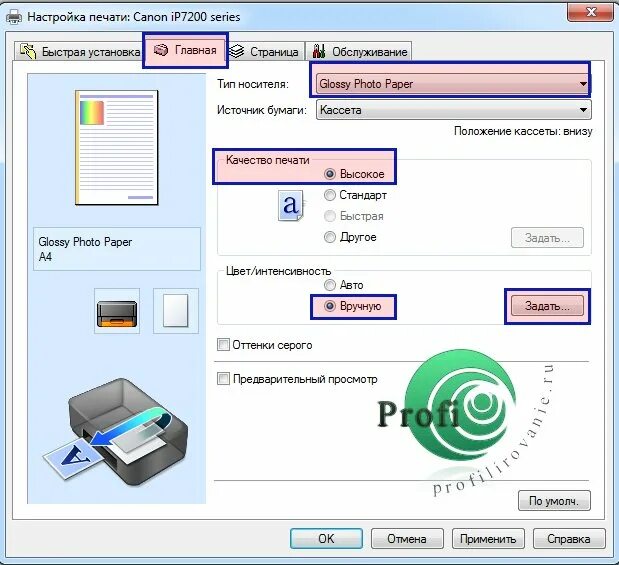
Task: Open the Главная tab
Action: tap(185, 50)
